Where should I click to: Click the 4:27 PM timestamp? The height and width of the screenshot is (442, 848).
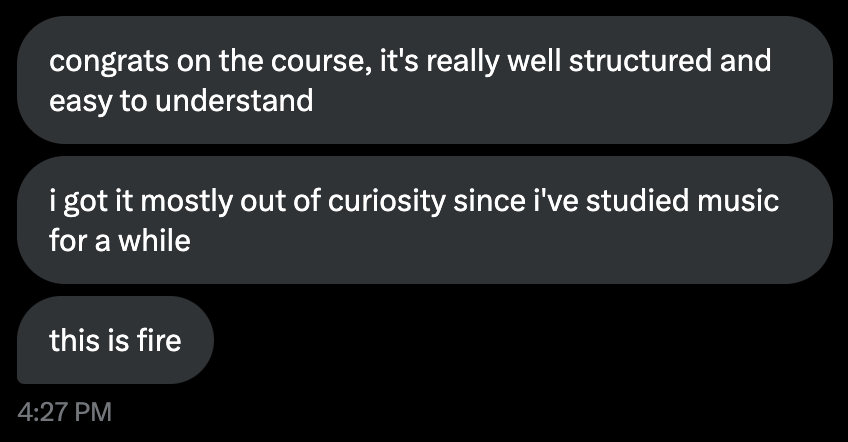(x=65, y=411)
